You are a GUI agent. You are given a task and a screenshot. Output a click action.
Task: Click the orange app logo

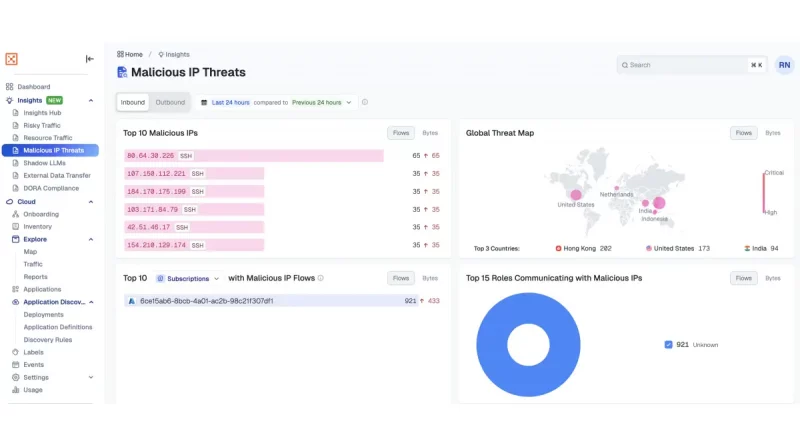tap(12, 59)
